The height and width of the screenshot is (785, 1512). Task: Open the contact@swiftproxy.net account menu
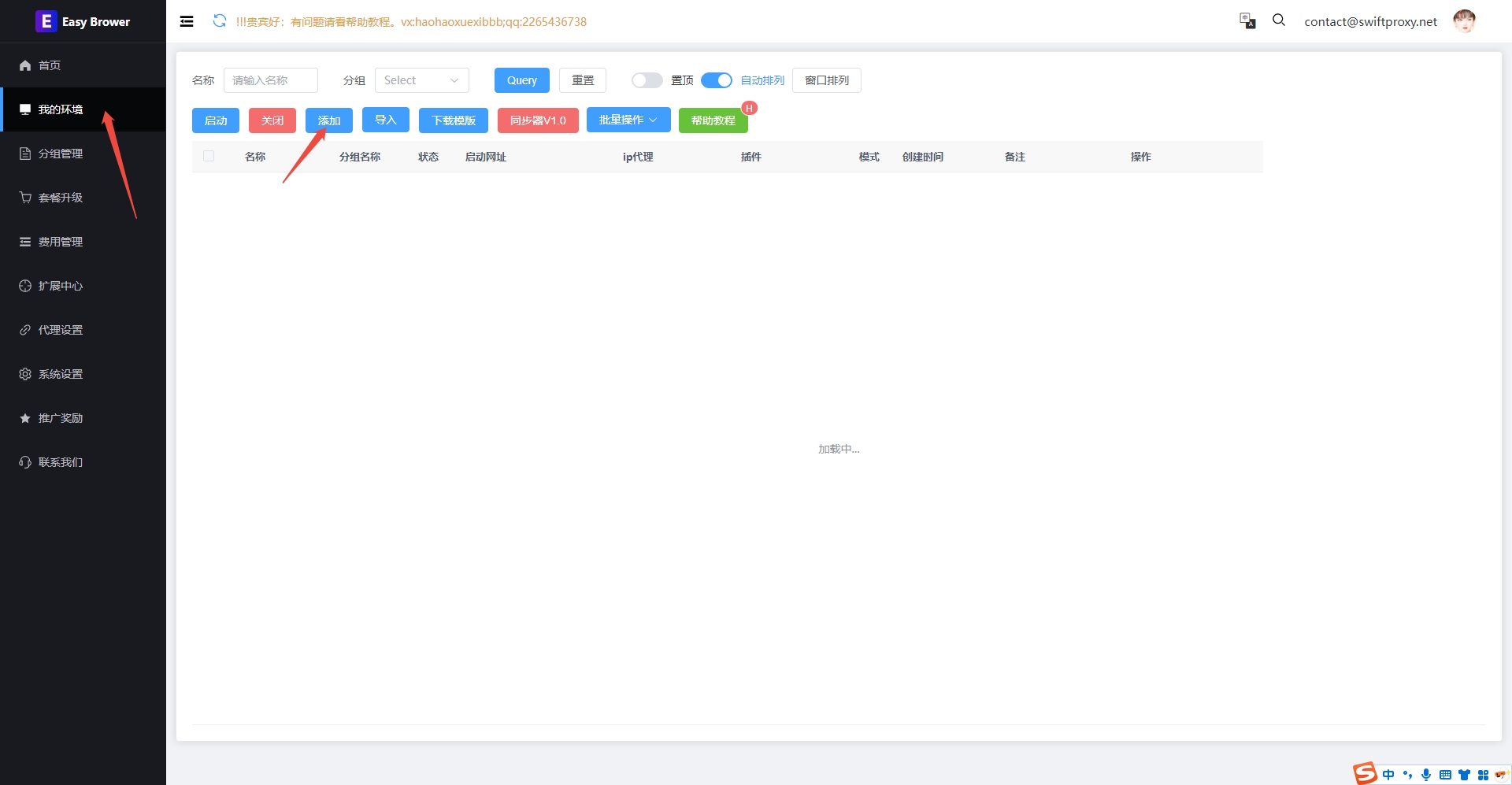[x=1370, y=22]
